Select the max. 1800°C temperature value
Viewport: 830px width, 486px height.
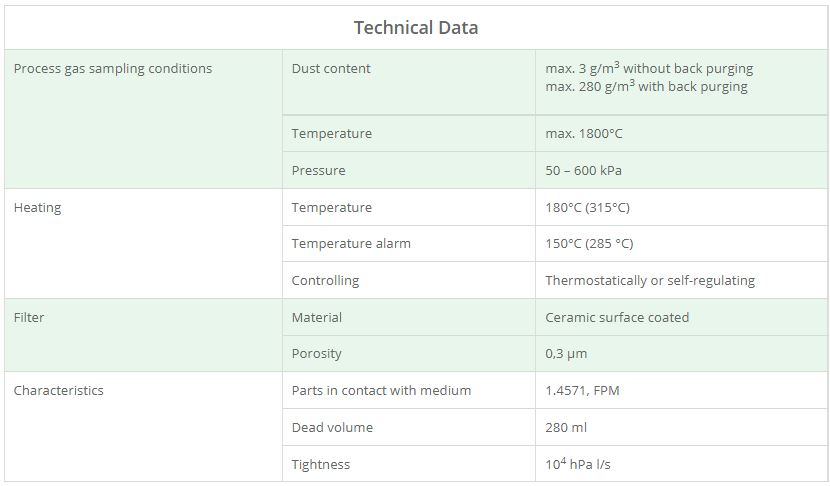[584, 134]
